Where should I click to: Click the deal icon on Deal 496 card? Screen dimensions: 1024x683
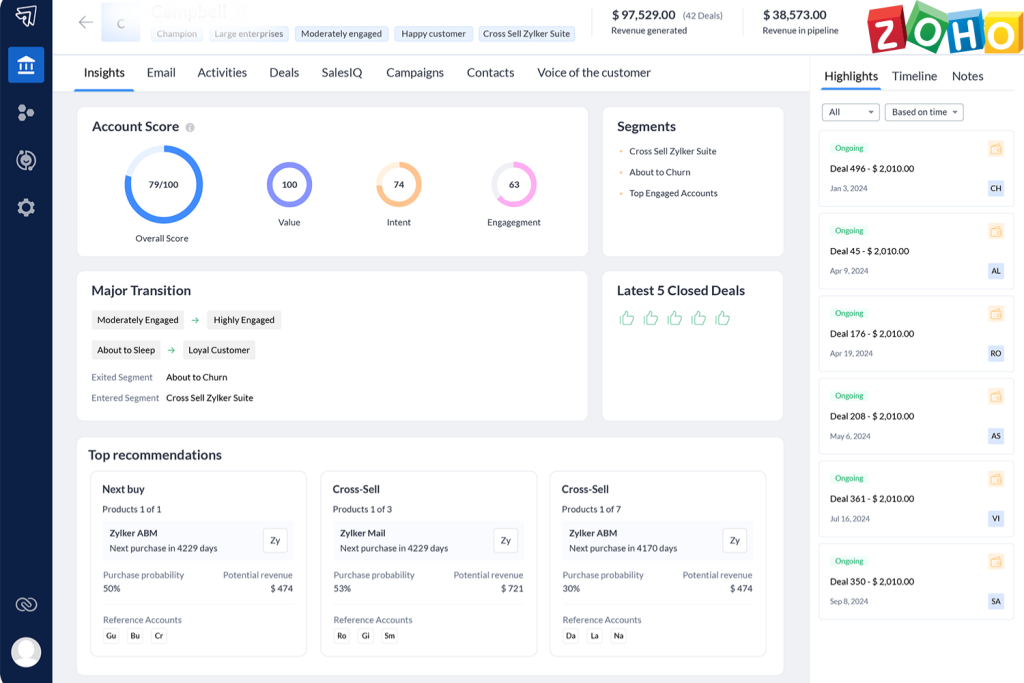pos(995,149)
